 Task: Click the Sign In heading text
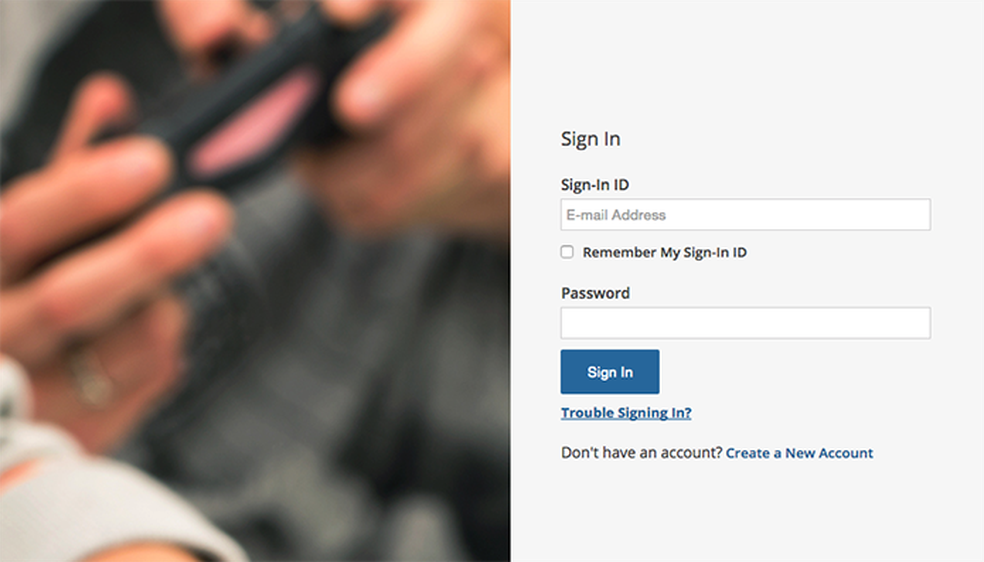click(x=591, y=139)
